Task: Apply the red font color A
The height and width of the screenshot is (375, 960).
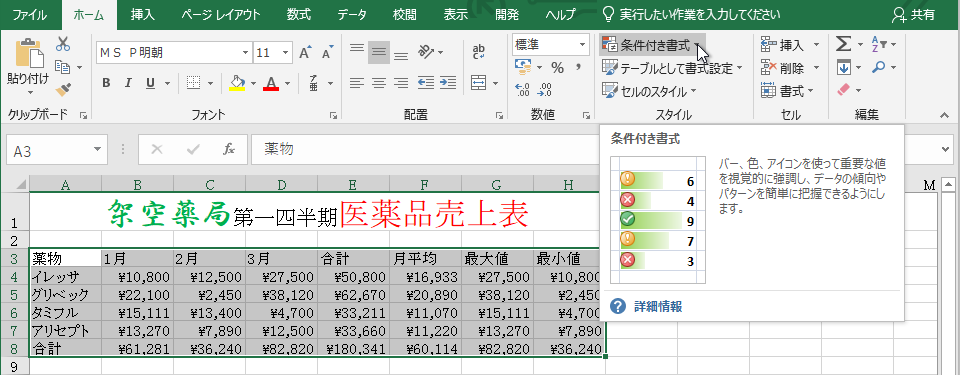Action: coord(271,83)
